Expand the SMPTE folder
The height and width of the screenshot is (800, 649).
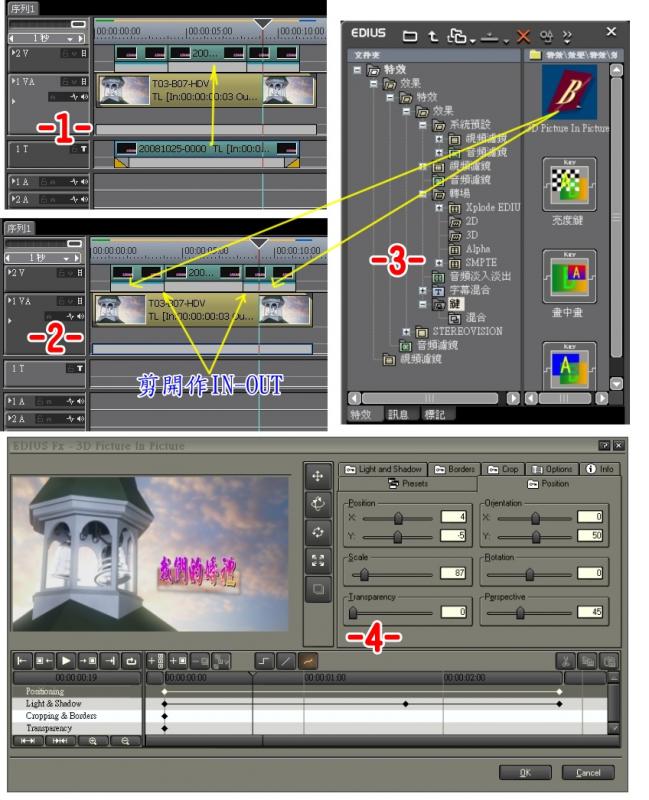point(439,263)
